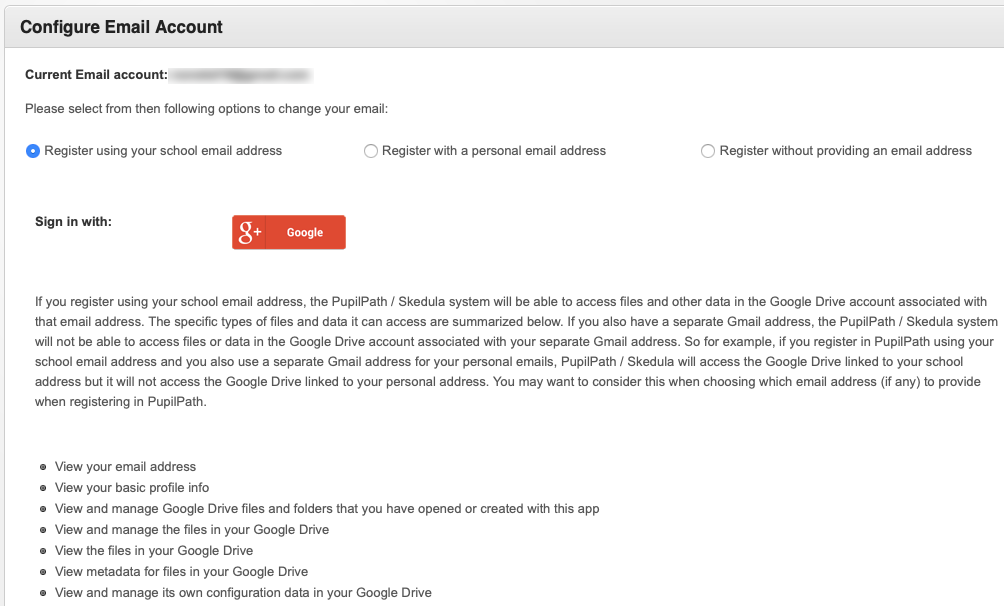This screenshot has height=606, width=1004.
Task: Click the 'View your basic profile info' bullet
Action: coord(132,488)
